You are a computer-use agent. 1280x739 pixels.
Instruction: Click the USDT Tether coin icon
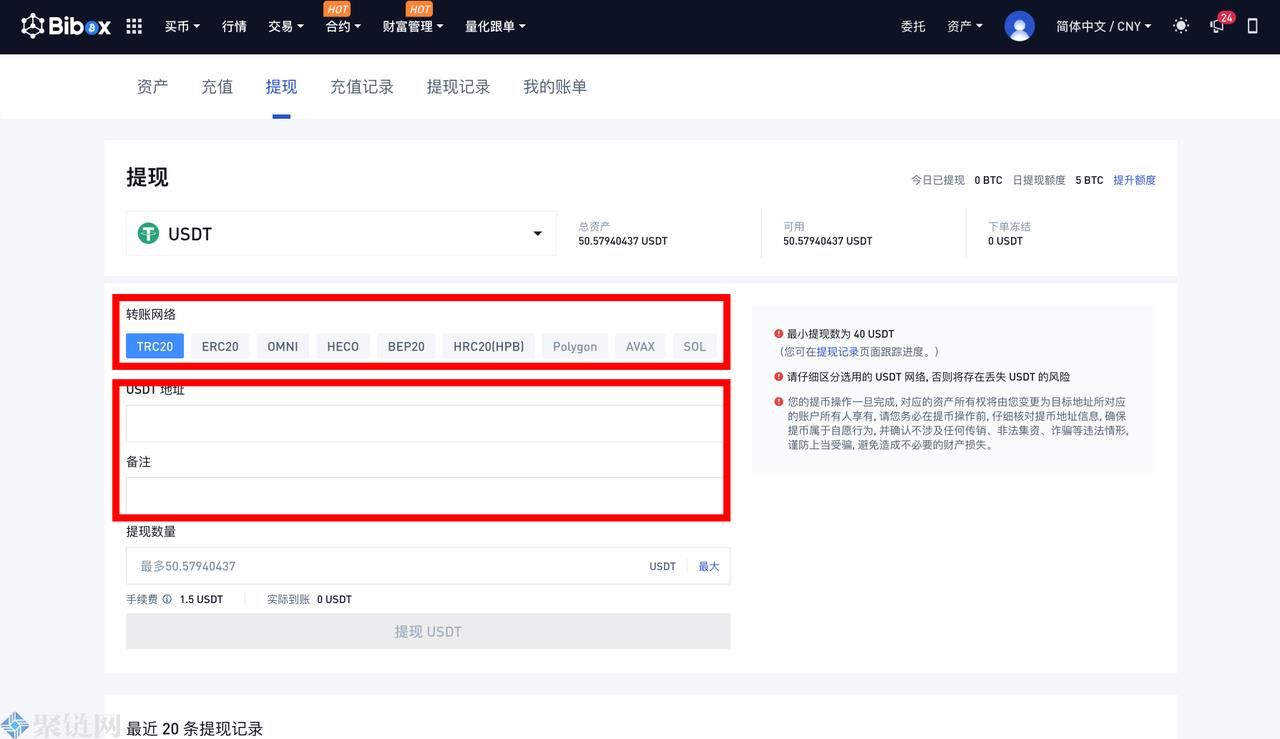[148, 233]
